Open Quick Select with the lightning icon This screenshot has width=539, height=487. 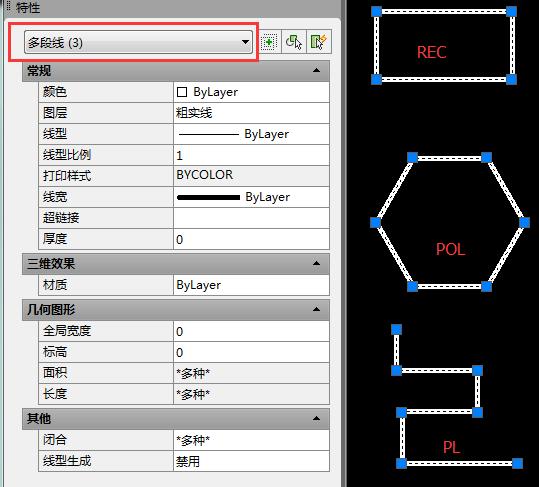tap(318, 42)
